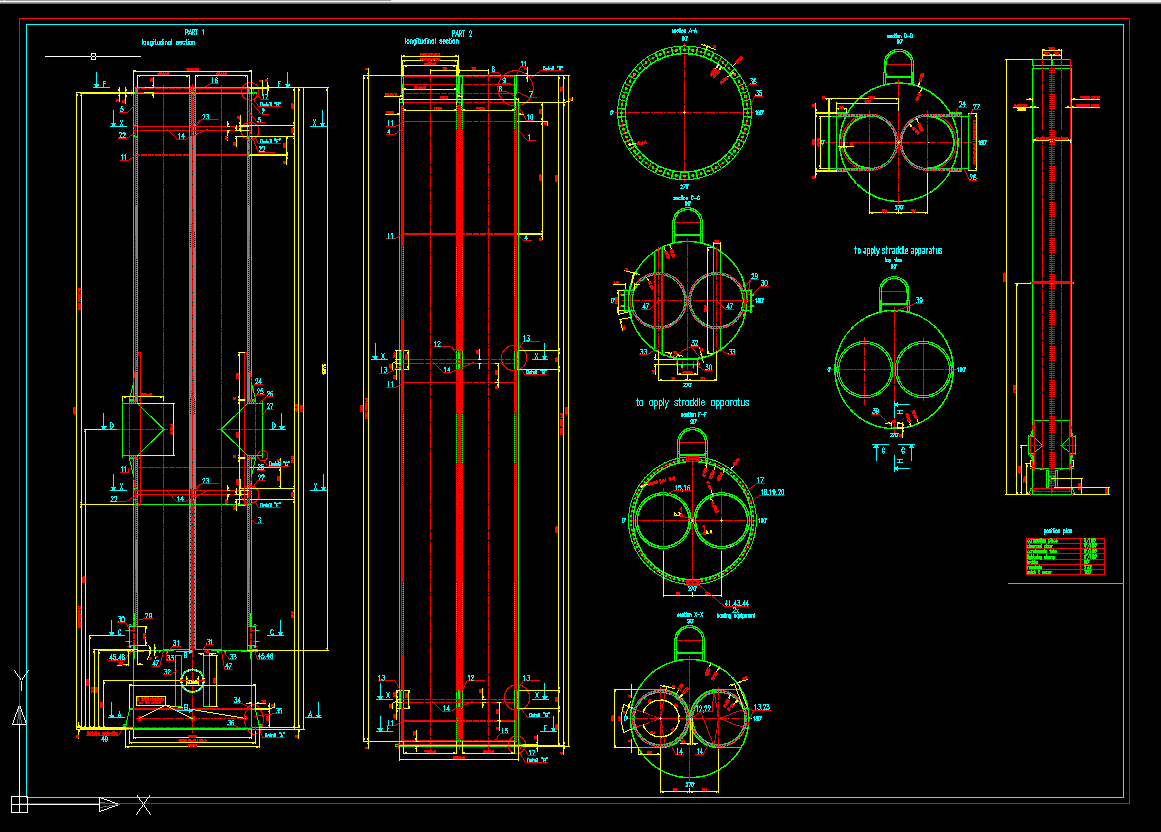The image size is (1161, 832).
Task: Click the red position plan table
Action: coord(1065,557)
